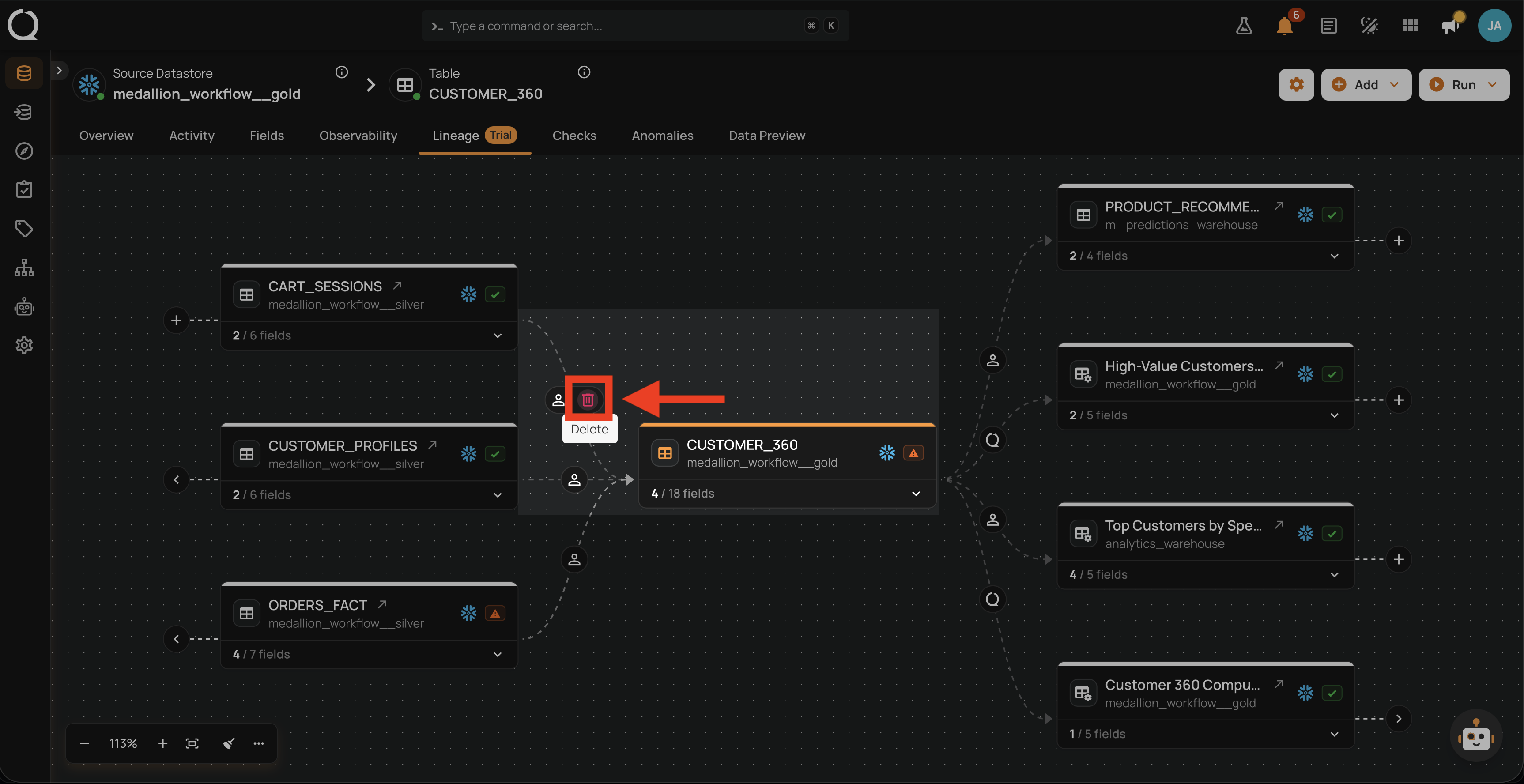1524x784 pixels.
Task: Open notifications bell with 6 badge
Action: [1285, 26]
